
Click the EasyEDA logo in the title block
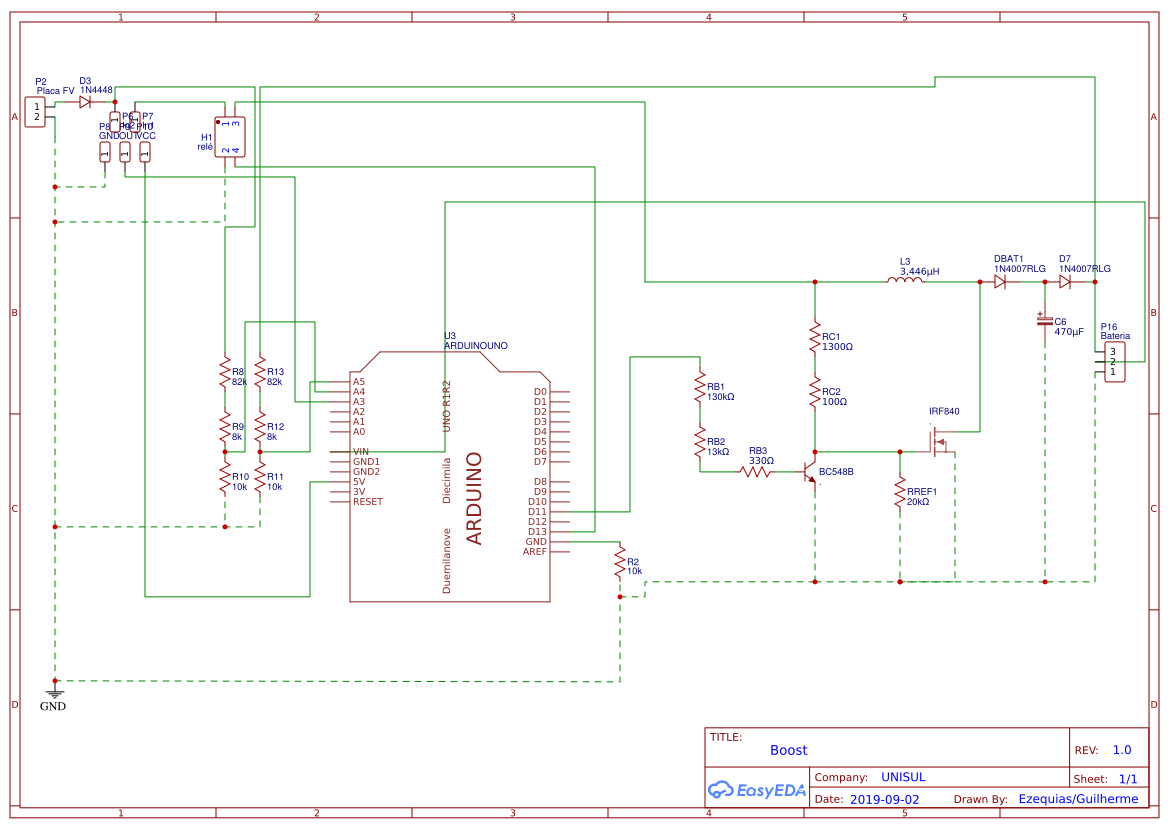coord(757,790)
